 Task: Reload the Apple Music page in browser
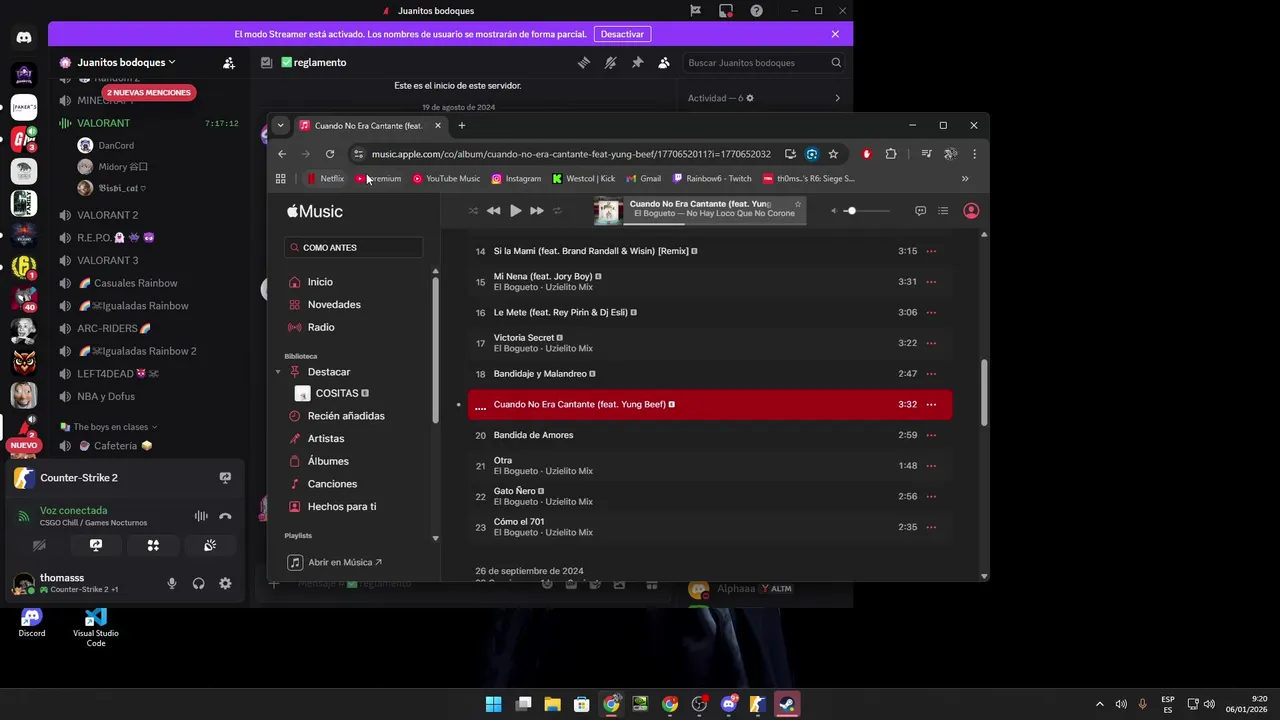(330, 154)
